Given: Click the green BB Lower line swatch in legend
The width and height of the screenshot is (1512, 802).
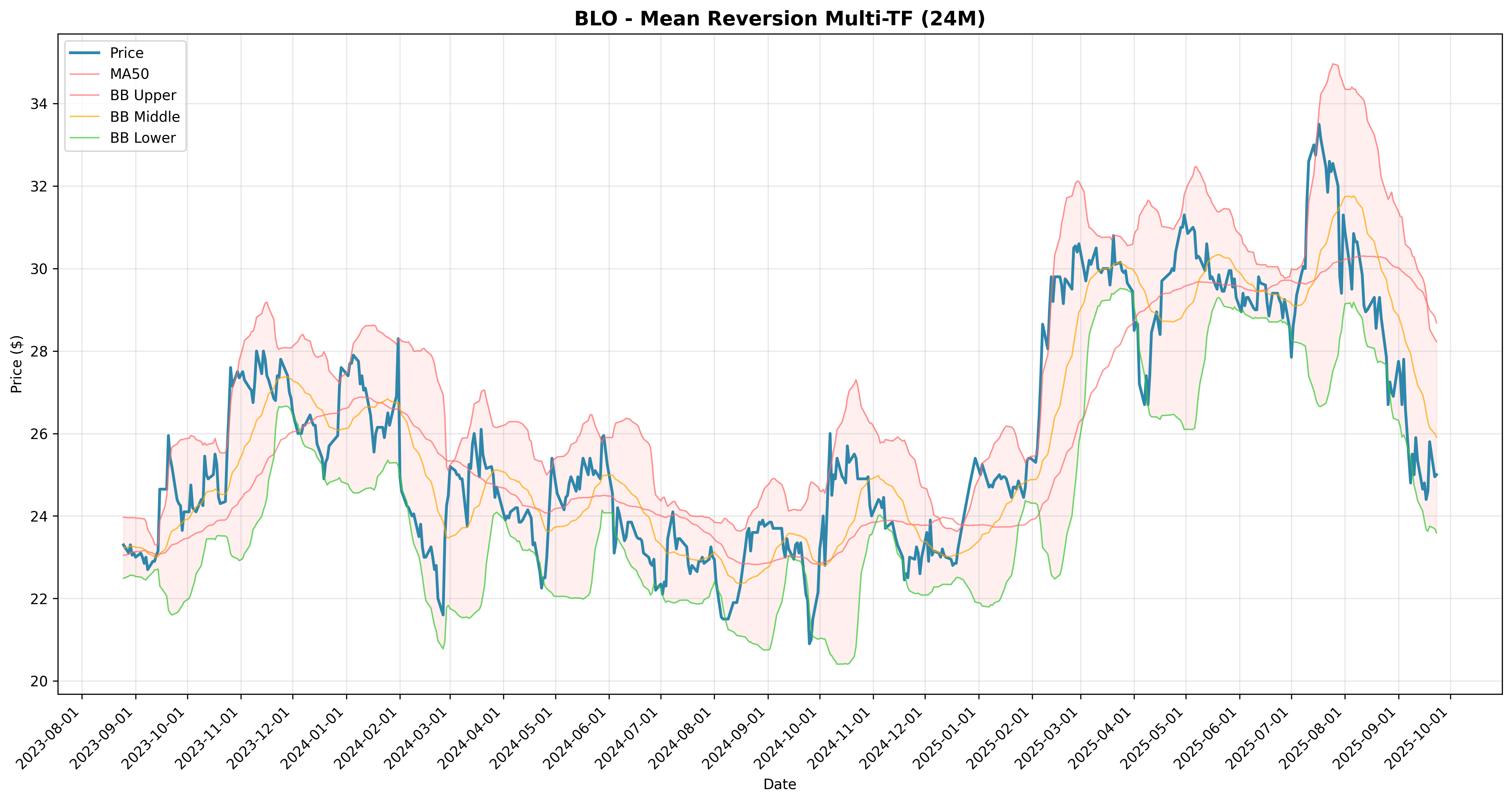Looking at the screenshot, I should (85, 138).
